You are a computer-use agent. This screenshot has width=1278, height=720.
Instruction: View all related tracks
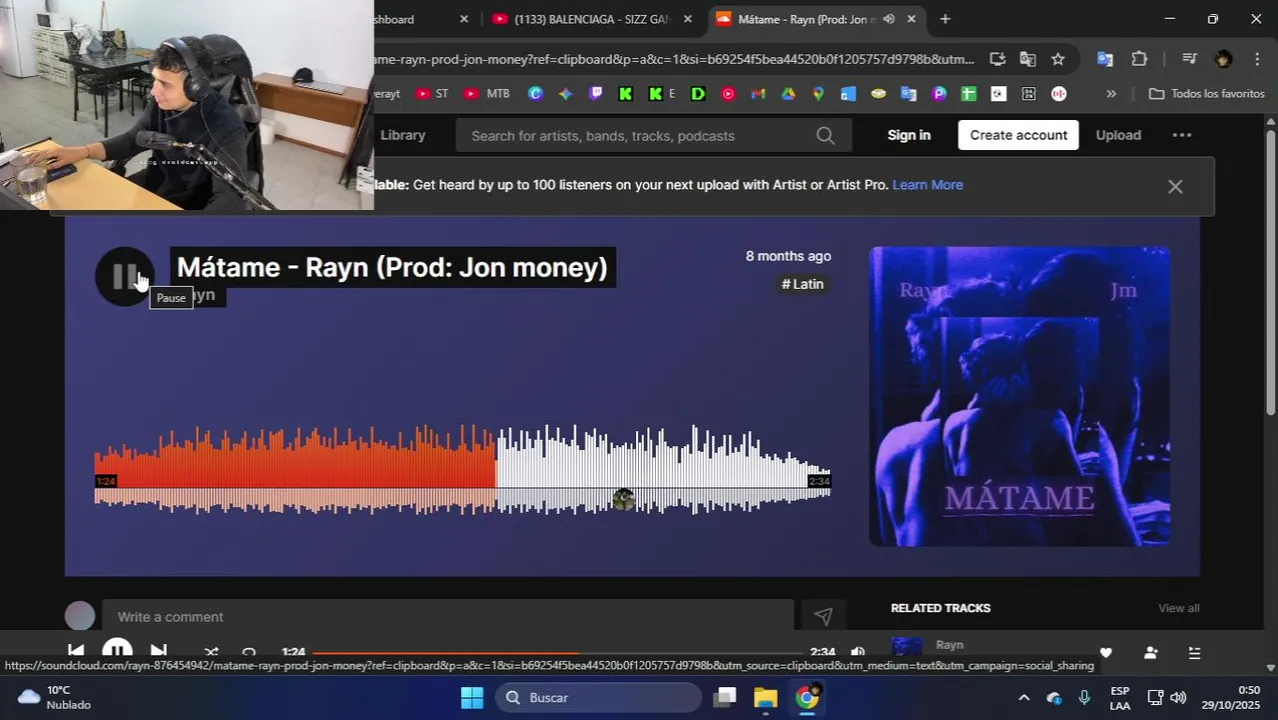pyautogui.click(x=1179, y=608)
